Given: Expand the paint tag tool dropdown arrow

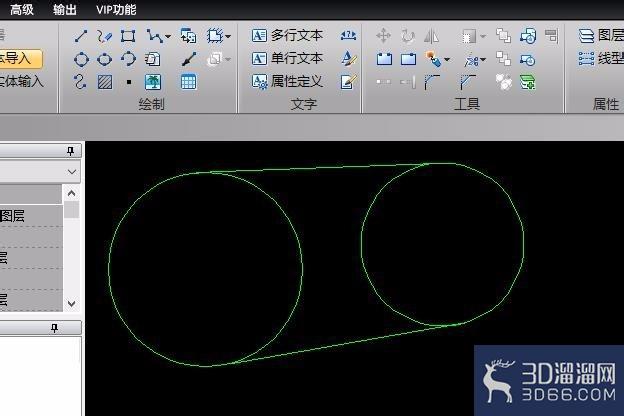Looking at the screenshot, I should [x=447, y=60].
